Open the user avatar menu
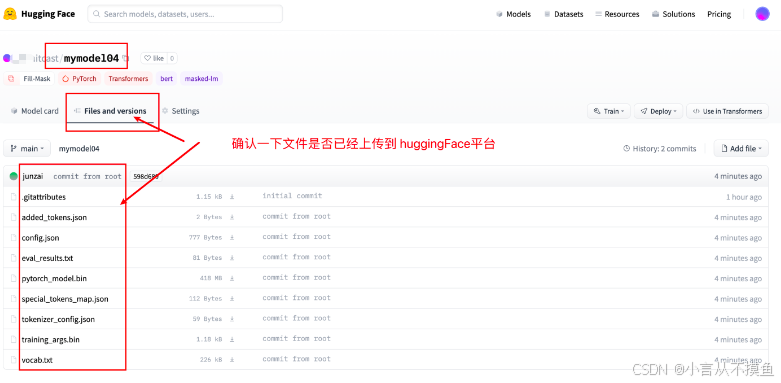This screenshot has width=781, height=383. point(763,14)
